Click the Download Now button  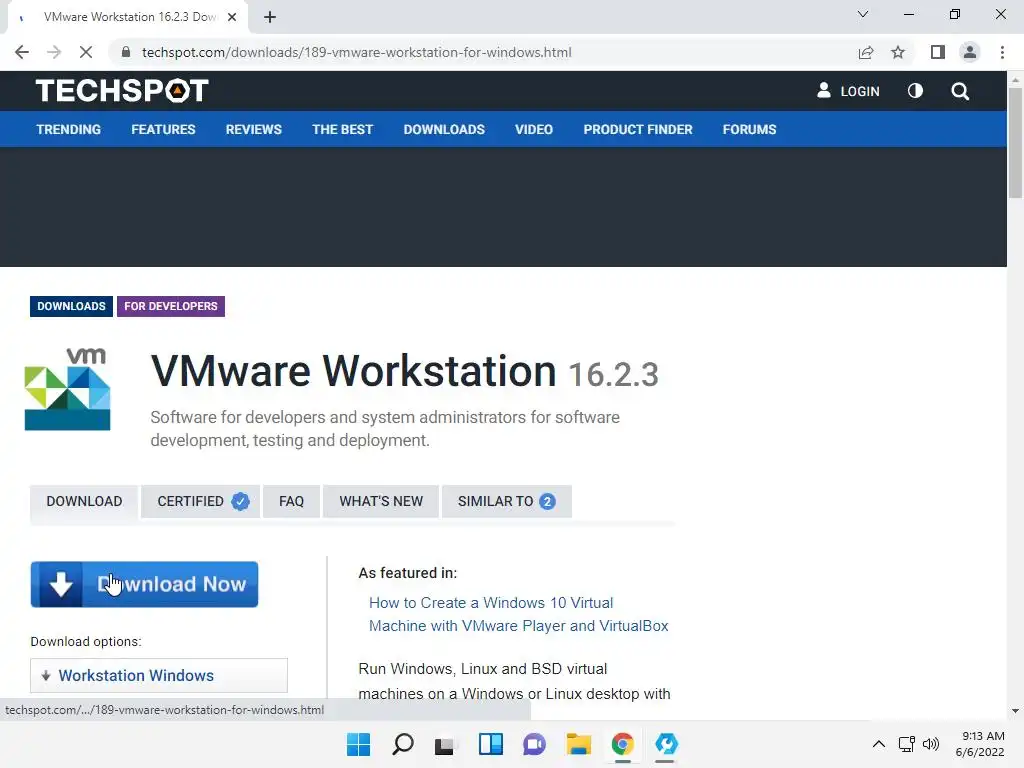[144, 584]
